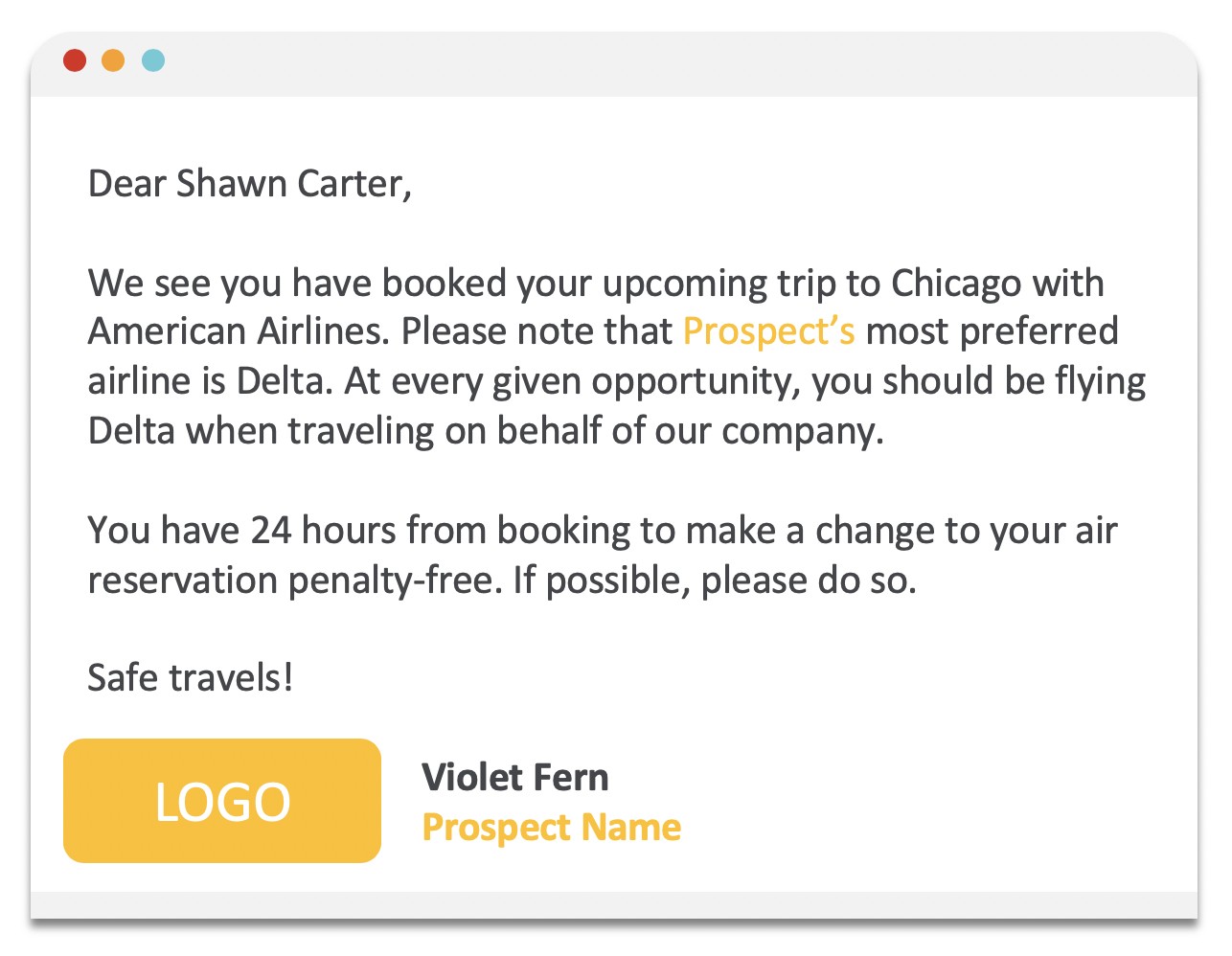Click the on behalf of our company phrase

pyautogui.click(x=663, y=431)
